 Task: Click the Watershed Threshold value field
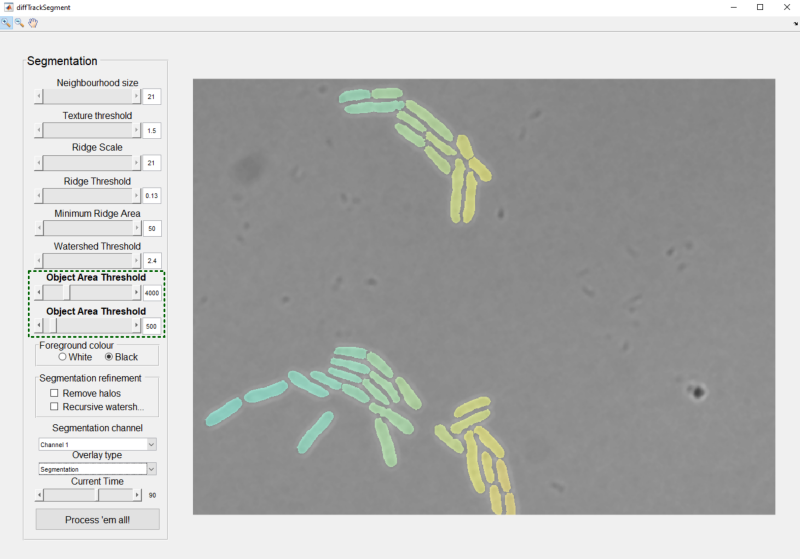(152, 261)
